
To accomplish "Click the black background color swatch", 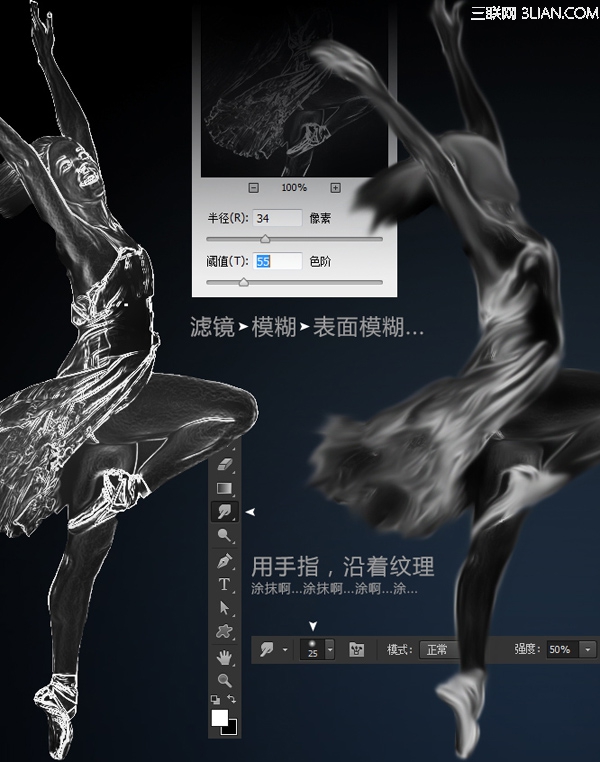I will click(x=231, y=728).
